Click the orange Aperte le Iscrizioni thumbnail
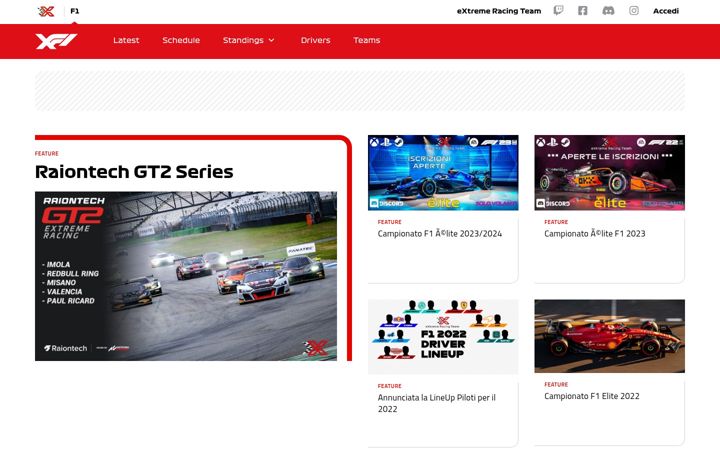The height and width of the screenshot is (450, 720). [609, 173]
